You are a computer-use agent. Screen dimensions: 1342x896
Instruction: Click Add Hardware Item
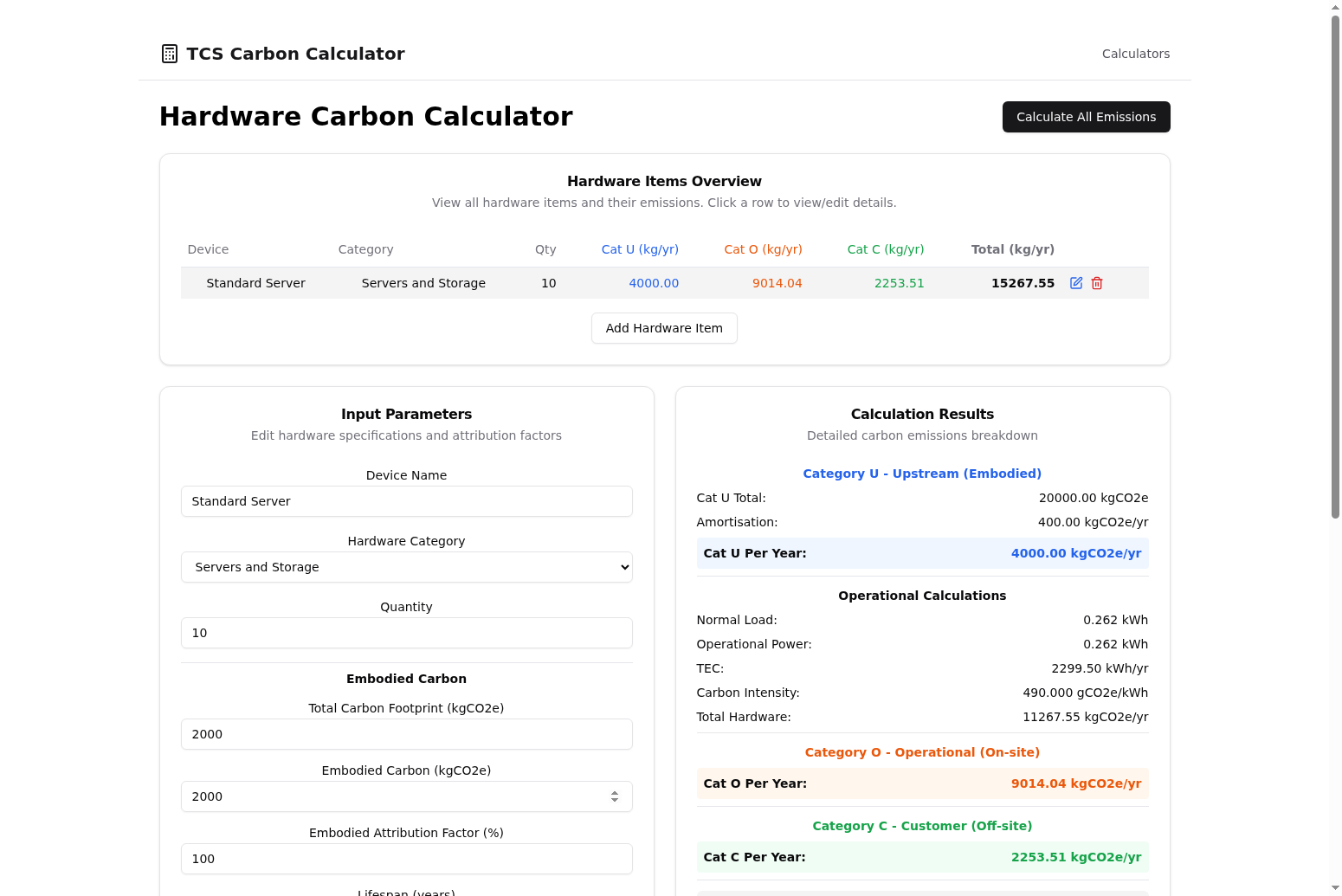pos(664,328)
